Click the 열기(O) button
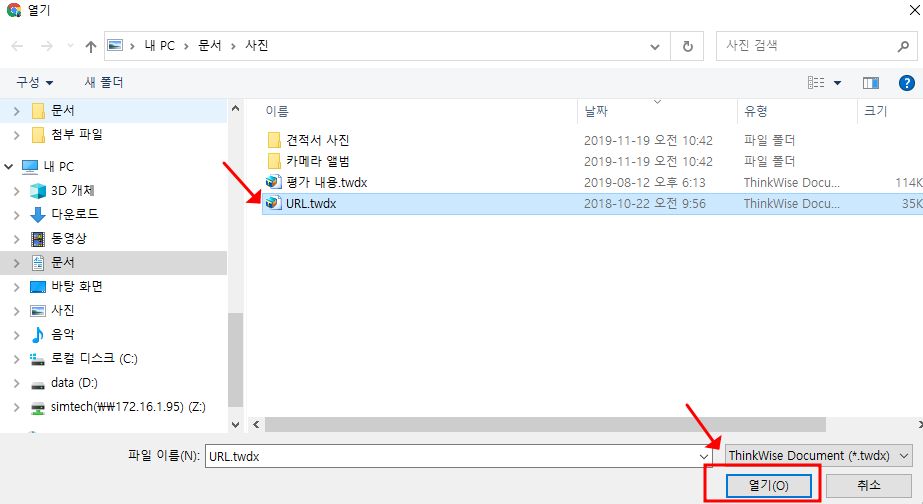Screen dimensions: 923x504 coord(768,486)
